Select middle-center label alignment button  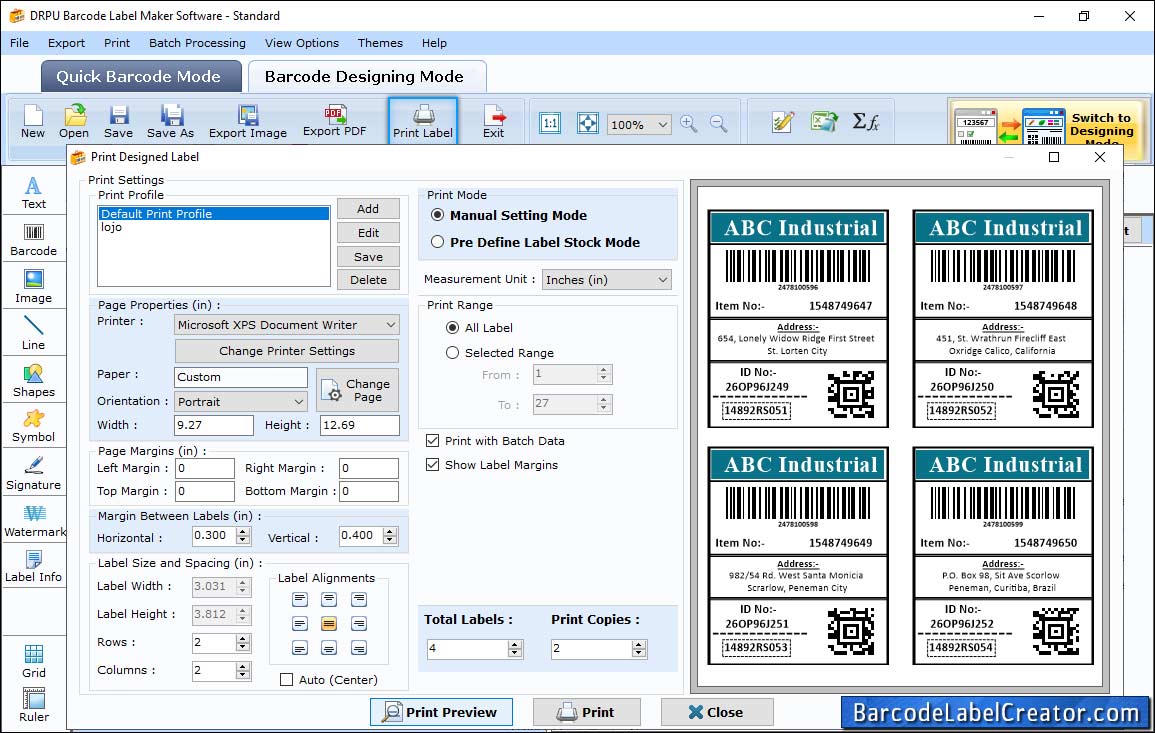pos(329,624)
